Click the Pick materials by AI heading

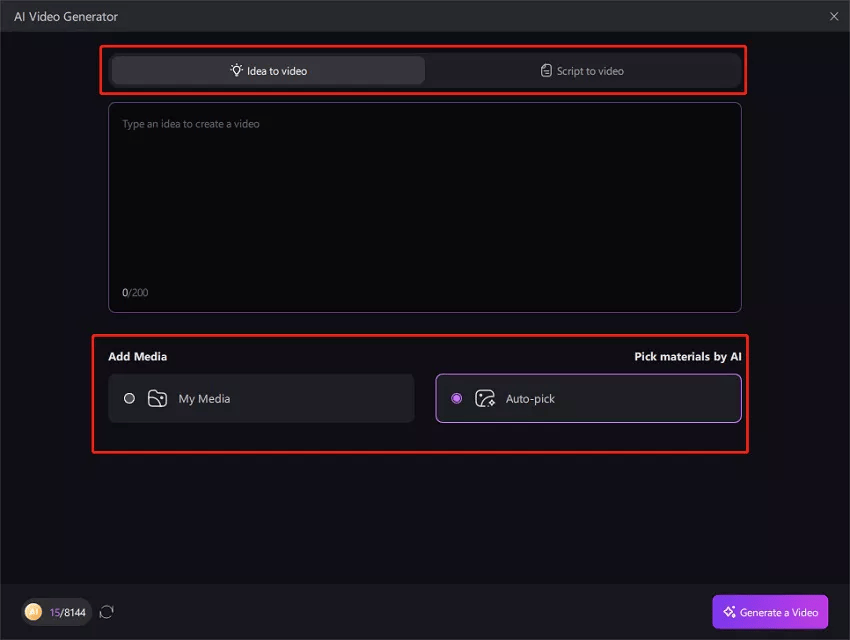(687, 357)
